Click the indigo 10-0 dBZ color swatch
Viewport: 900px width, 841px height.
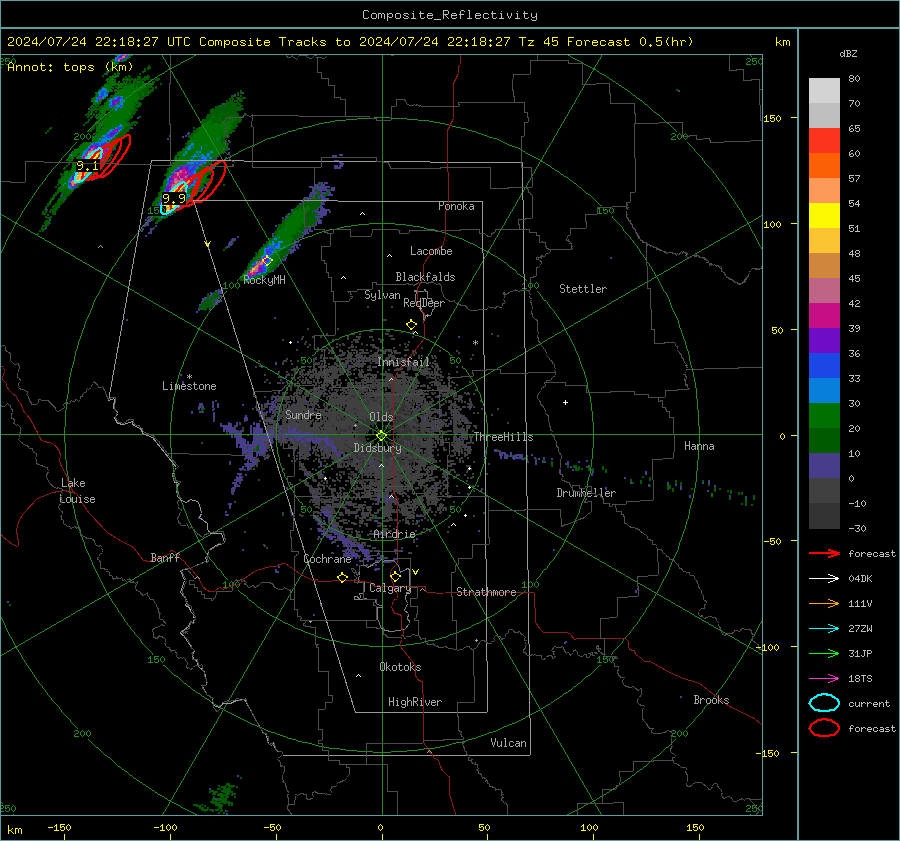click(x=824, y=466)
